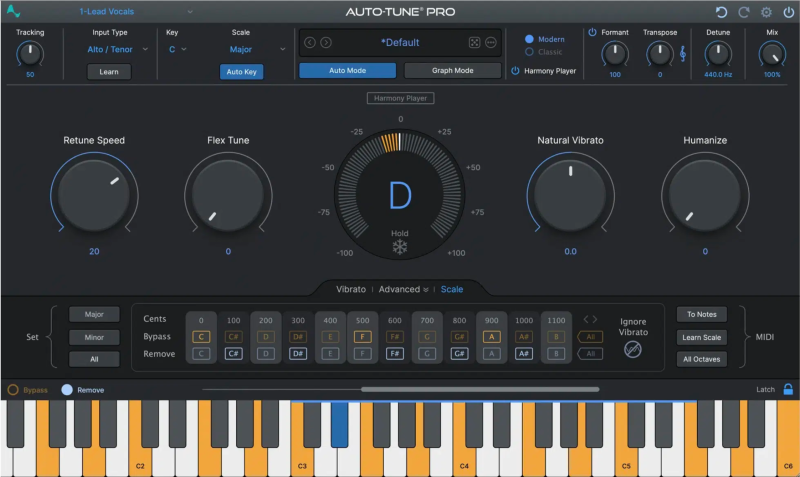Click the redo arrow icon
This screenshot has width=800, height=477.
tap(744, 12)
